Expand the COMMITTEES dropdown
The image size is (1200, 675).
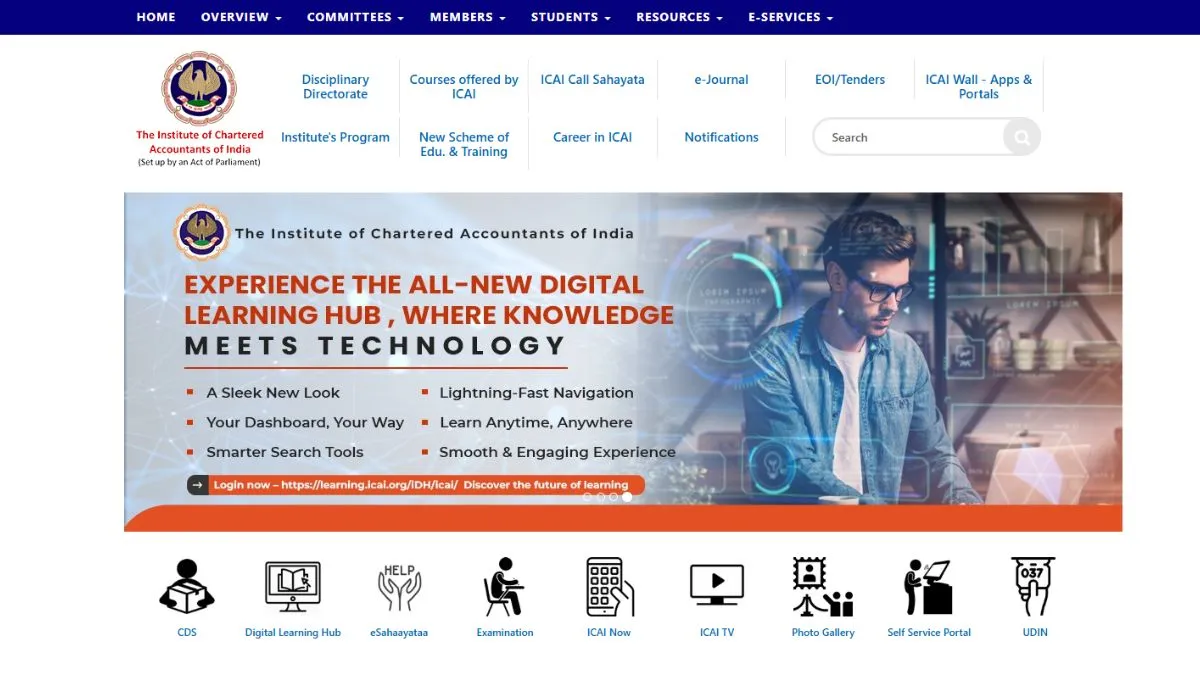click(x=355, y=17)
